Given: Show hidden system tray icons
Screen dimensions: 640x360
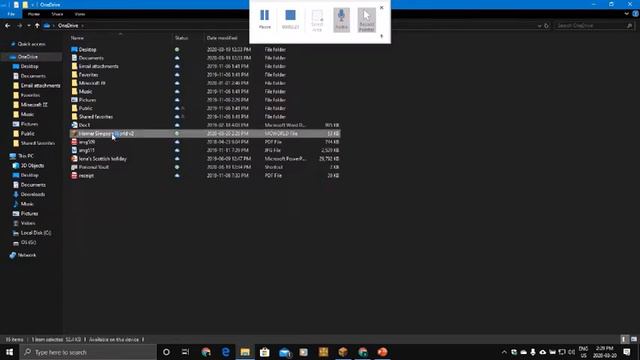Looking at the screenshot, I should coord(504,352).
